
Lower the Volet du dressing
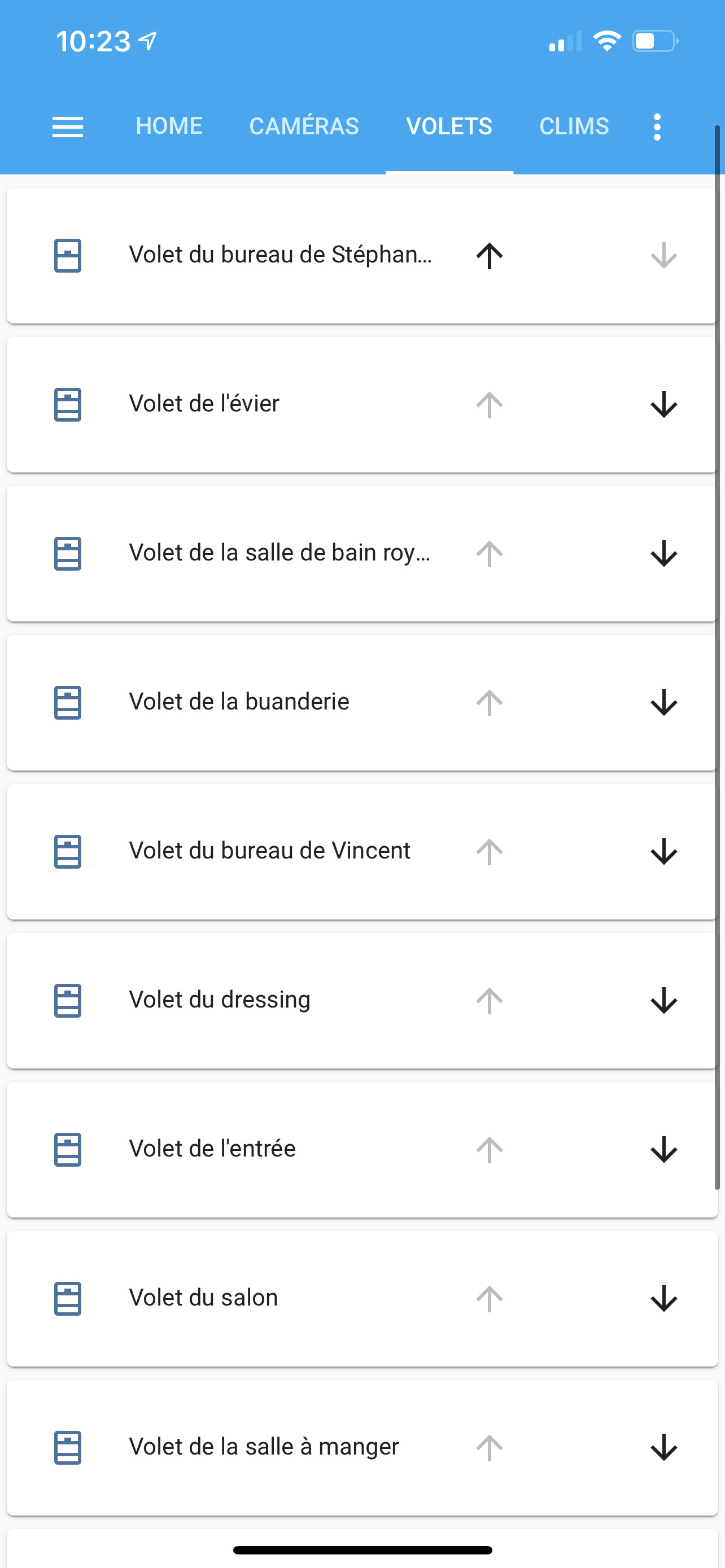point(663,1001)
